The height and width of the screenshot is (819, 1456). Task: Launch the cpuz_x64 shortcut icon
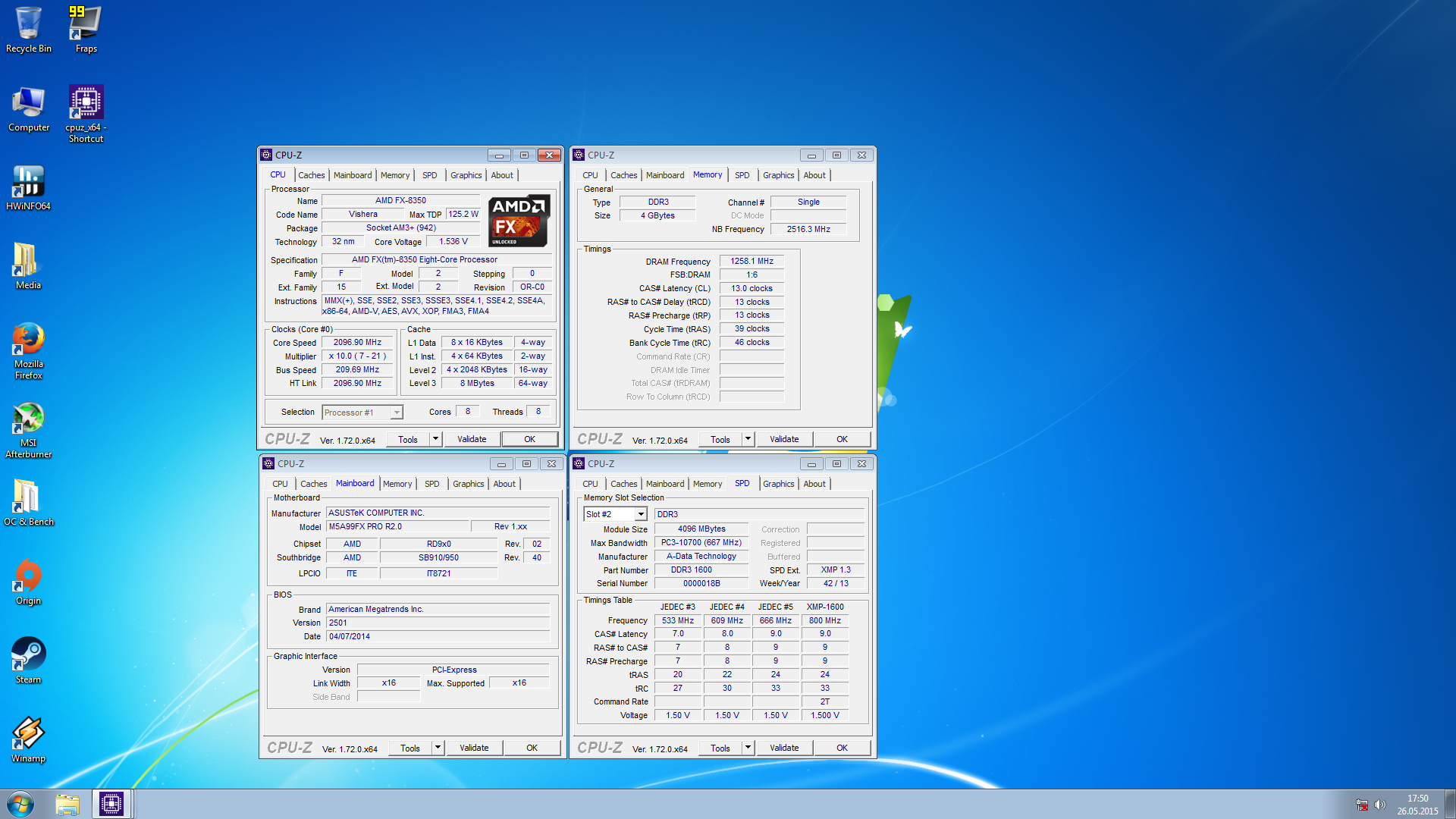(86, 114)
